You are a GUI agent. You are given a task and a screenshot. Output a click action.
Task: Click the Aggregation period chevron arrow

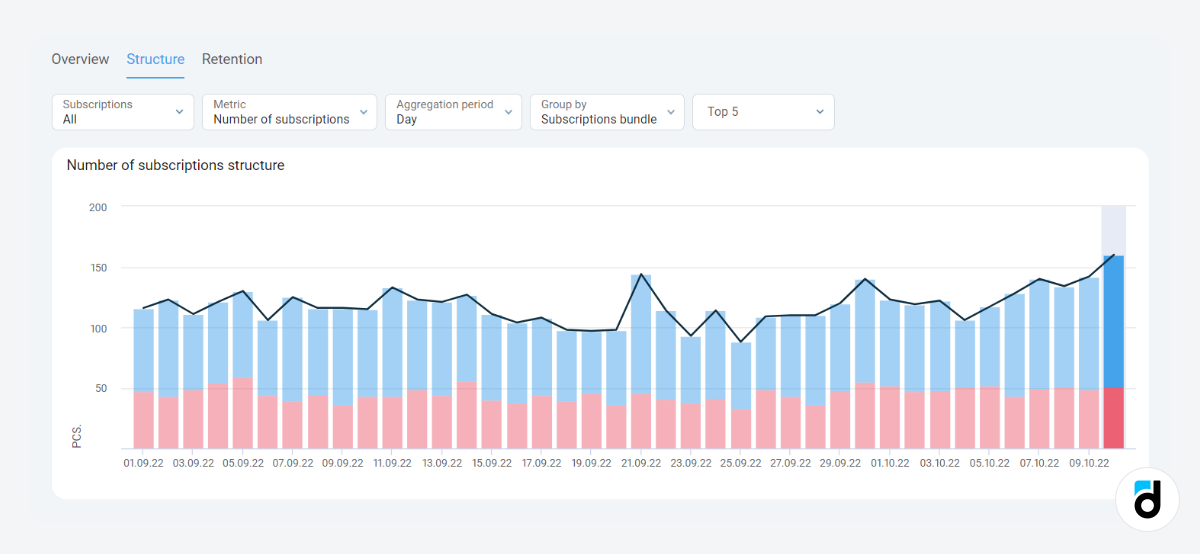tap(508, 112)
